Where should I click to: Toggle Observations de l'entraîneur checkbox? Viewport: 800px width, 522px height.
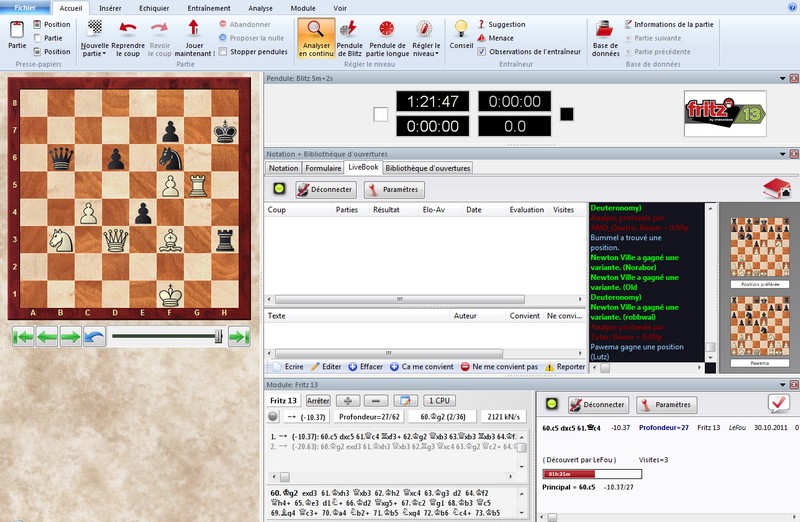click(x=482, y=52)
